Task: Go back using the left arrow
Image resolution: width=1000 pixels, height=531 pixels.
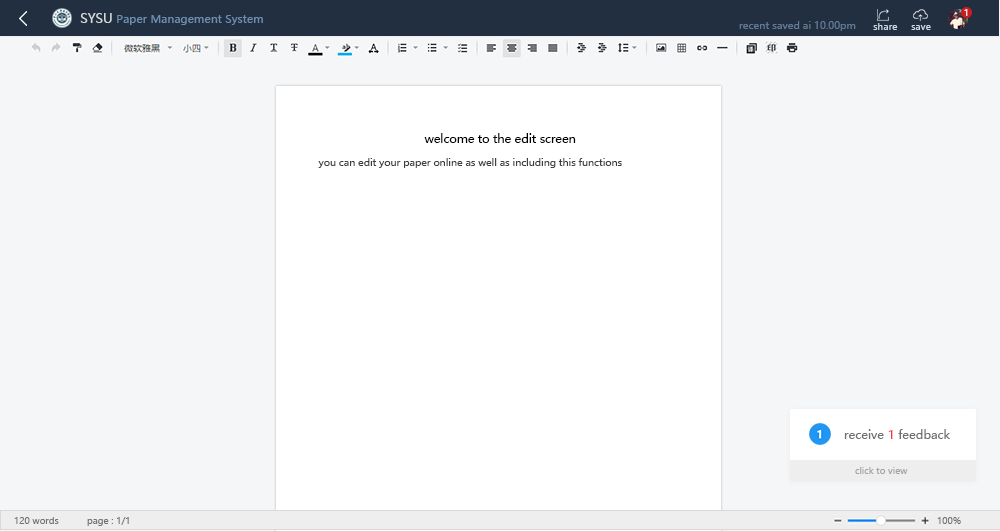Action: point(24,18)
